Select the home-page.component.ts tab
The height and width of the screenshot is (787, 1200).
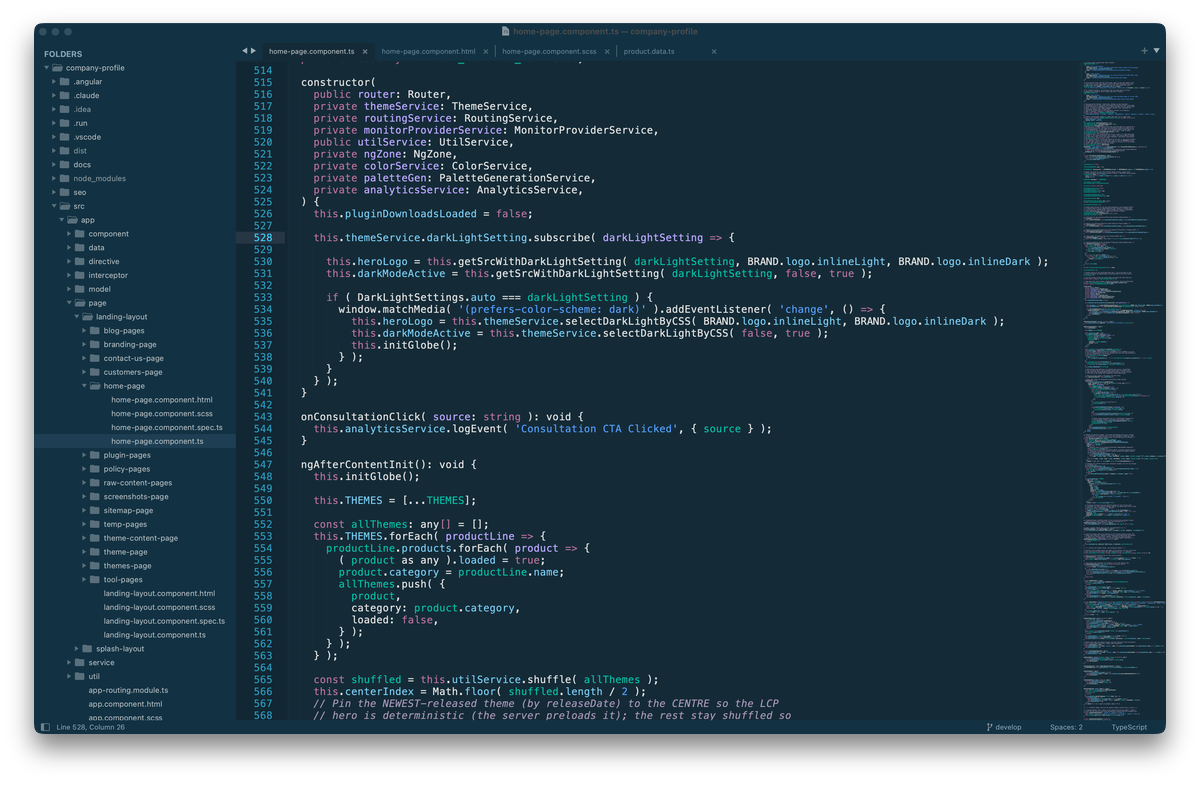(311, 51)
